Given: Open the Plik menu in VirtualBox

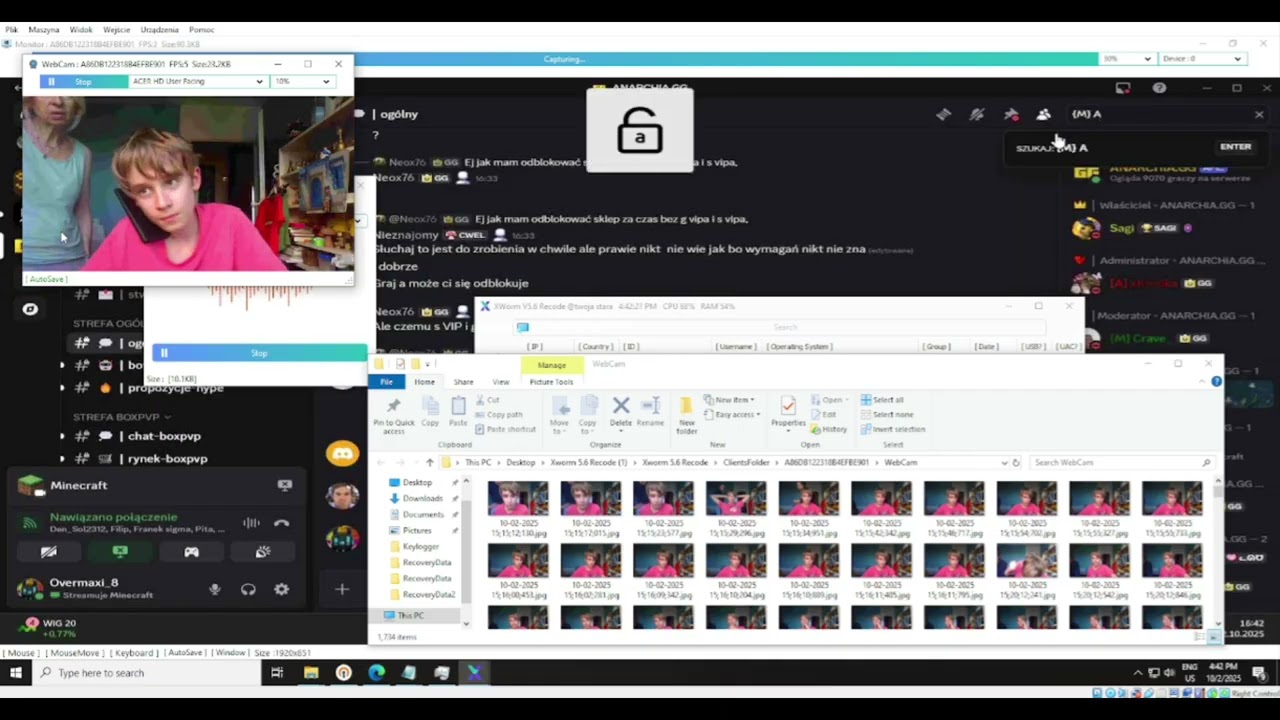Looking at the screenshot, I should [12, 30].
